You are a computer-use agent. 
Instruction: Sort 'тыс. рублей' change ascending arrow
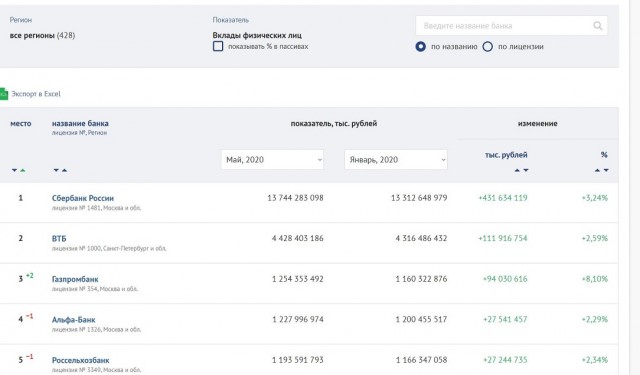pos(517,170)
